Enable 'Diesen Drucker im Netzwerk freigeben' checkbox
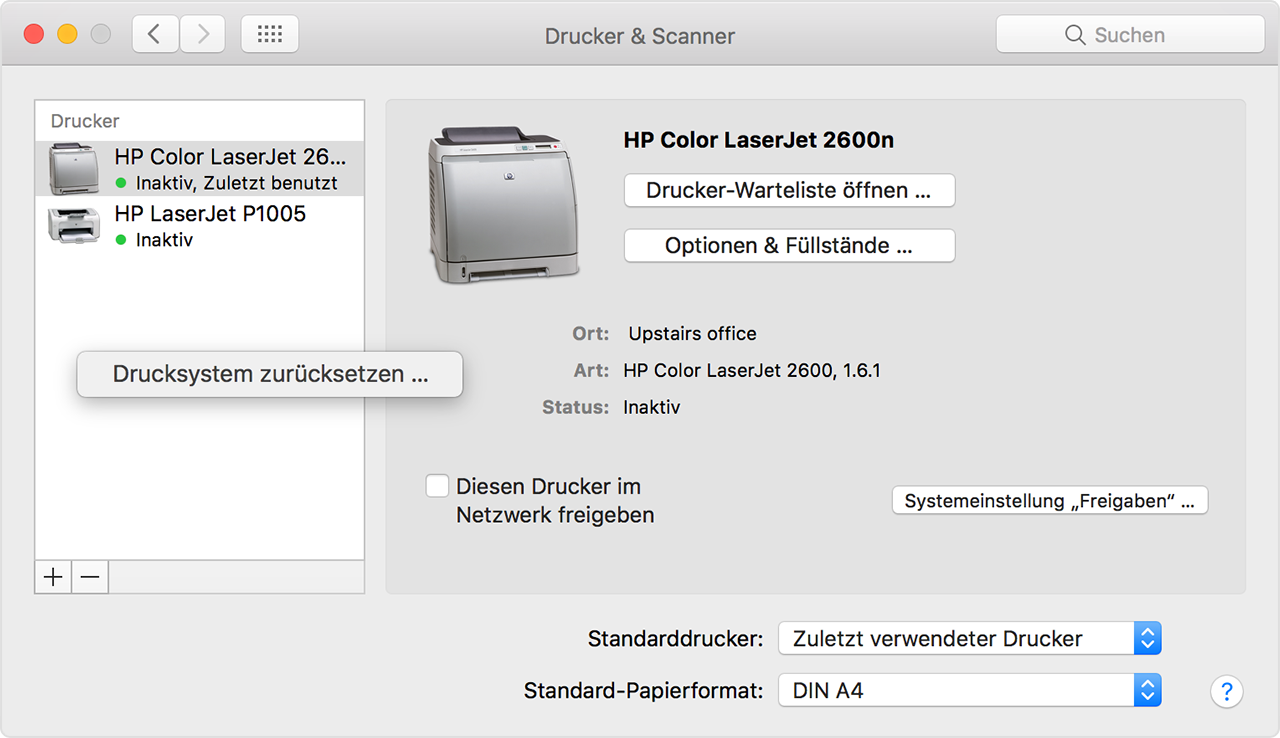Screen dimensions: 1280x738 click(x=437, y=486)
